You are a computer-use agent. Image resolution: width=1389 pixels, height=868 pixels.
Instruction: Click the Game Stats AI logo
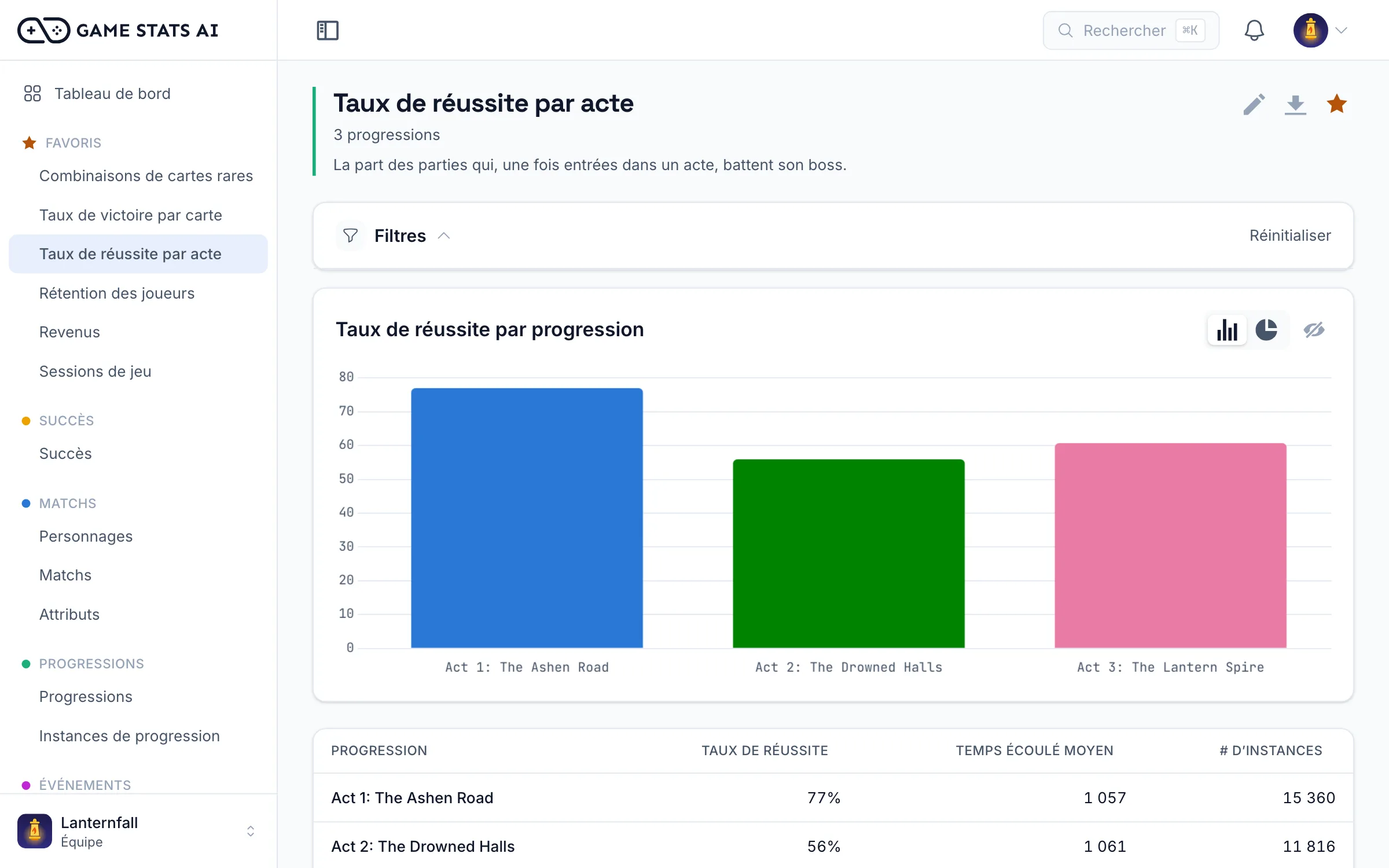118,30
